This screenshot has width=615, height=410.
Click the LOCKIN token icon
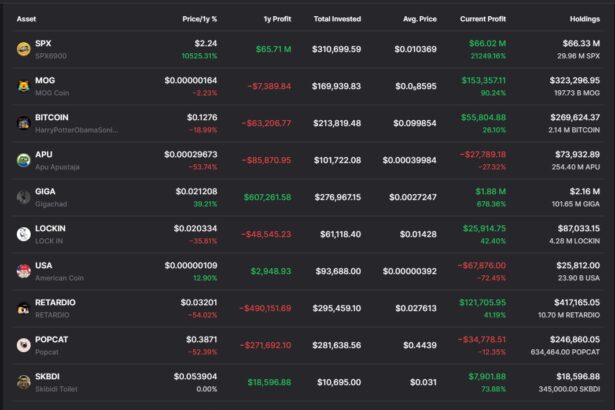(x=23, y=234)
